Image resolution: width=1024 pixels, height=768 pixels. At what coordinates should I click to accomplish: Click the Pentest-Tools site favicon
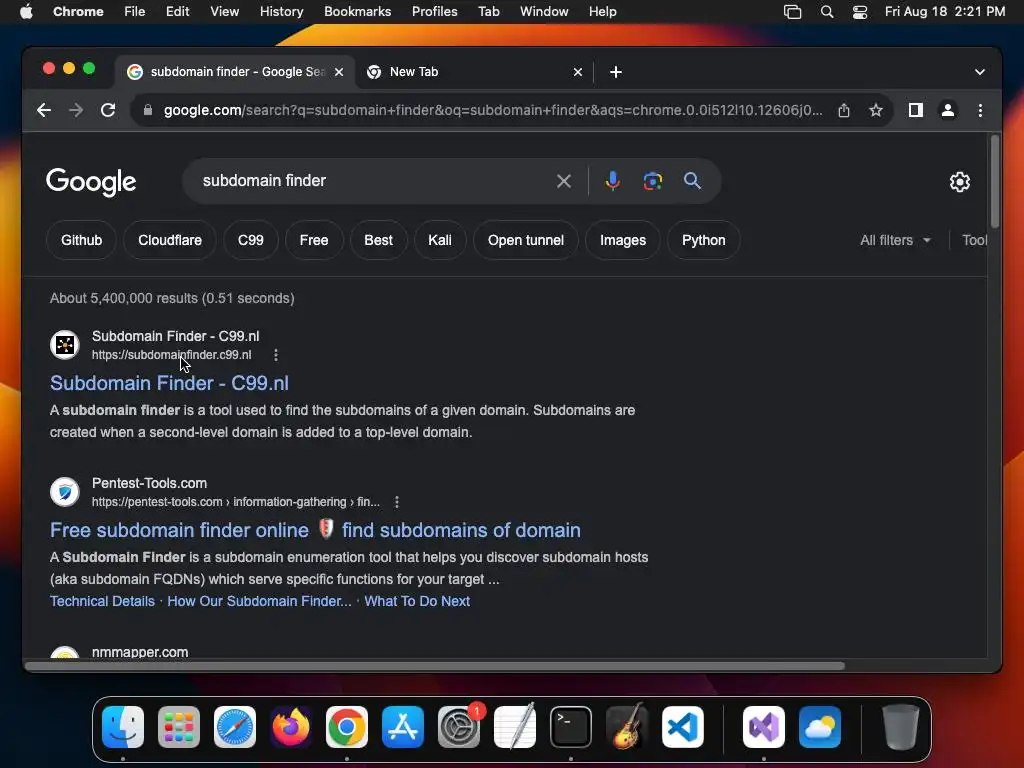click(65, 492)
